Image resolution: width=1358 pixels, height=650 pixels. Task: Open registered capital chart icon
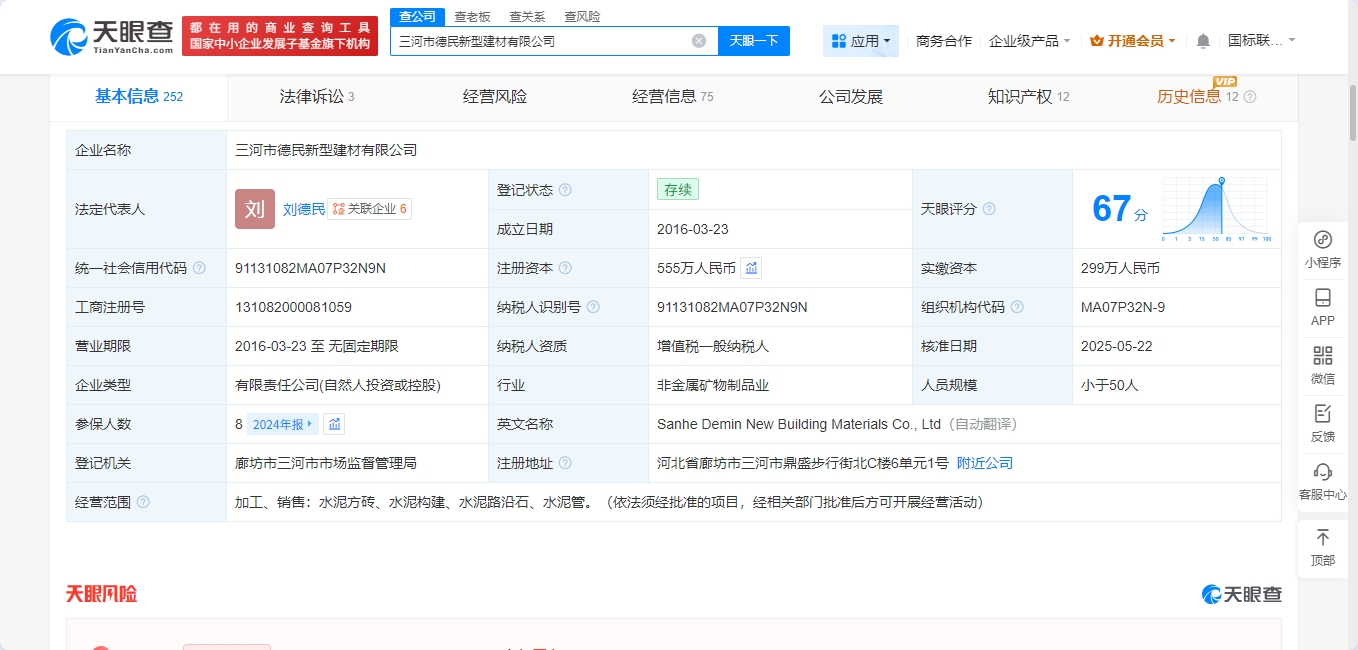[752, 268]
